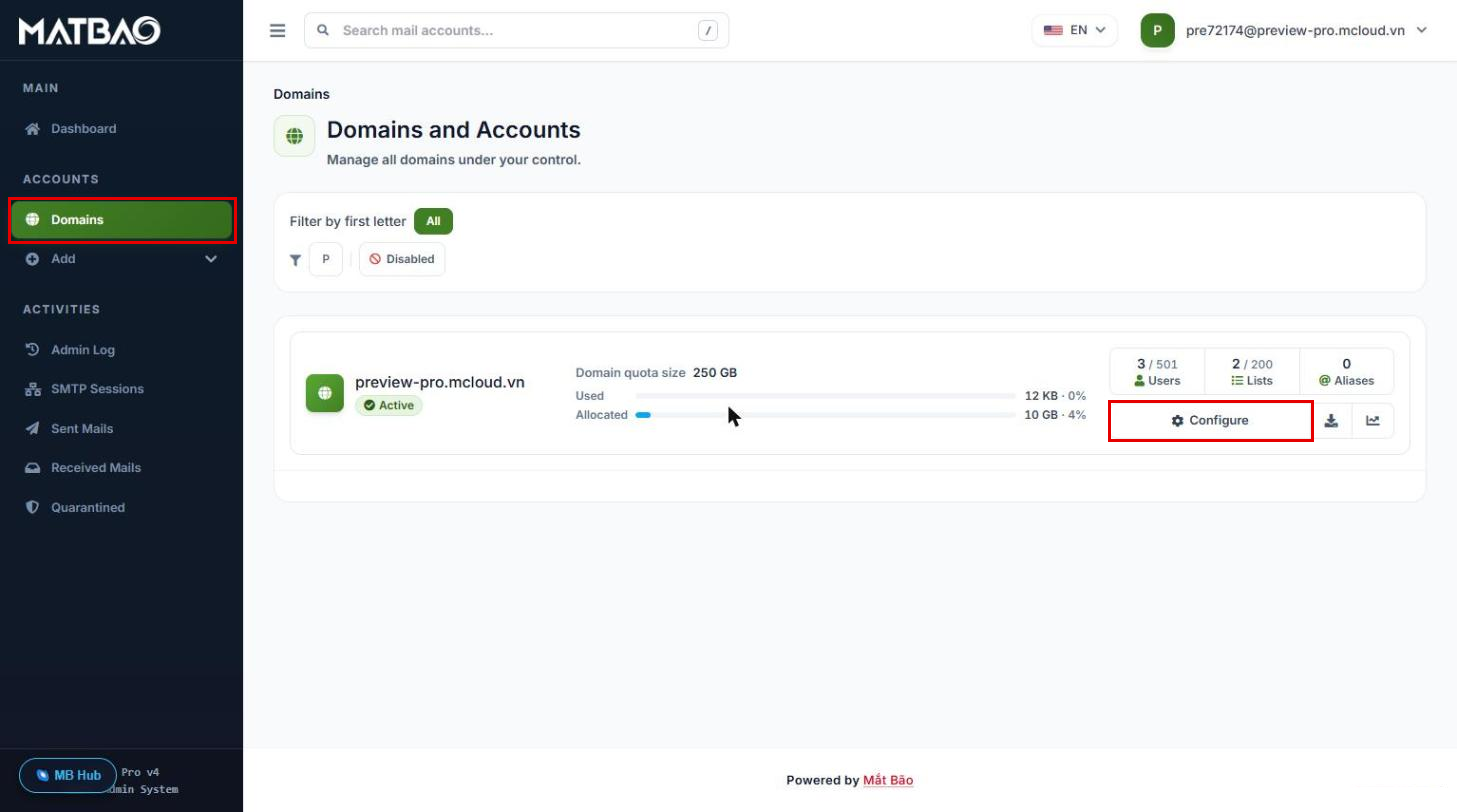1457x812 pixels.
Task: View the 2 / 200 Lists stat
Action: [x=1252, y=372]
